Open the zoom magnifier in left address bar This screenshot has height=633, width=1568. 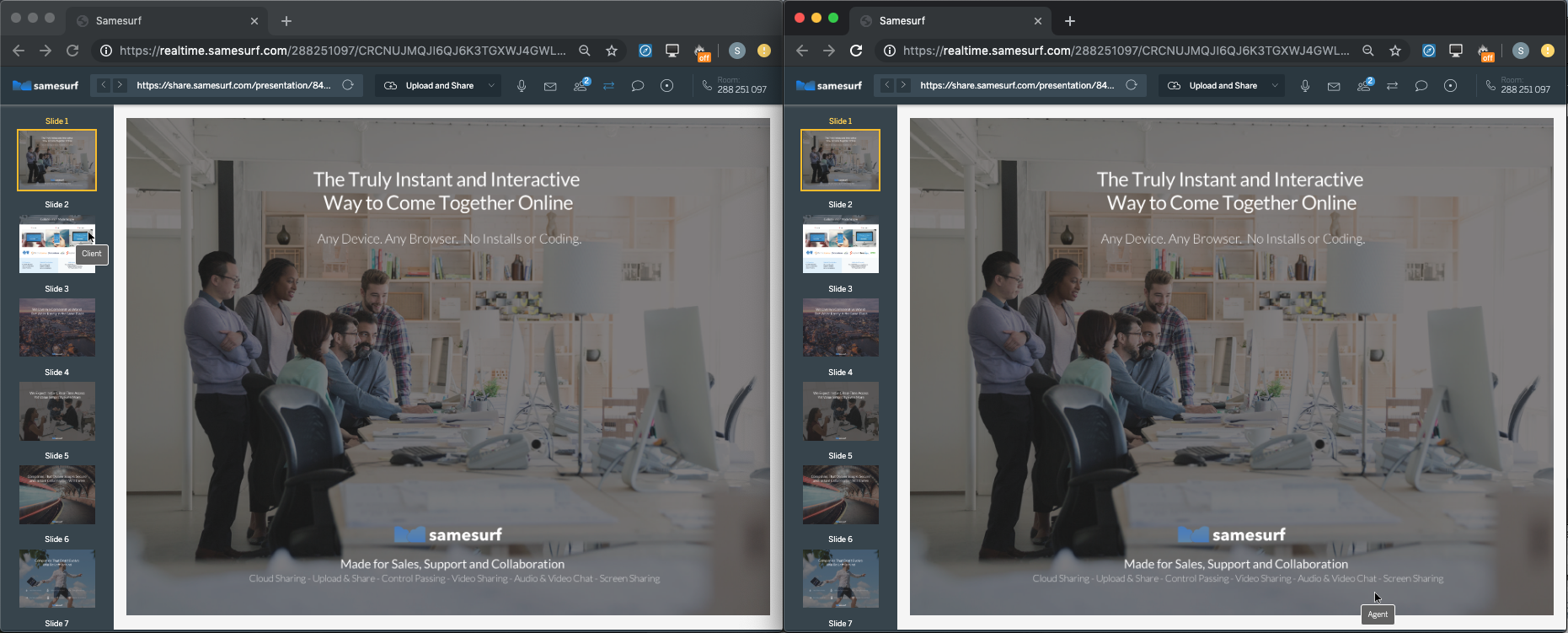[x=584, y=51]
